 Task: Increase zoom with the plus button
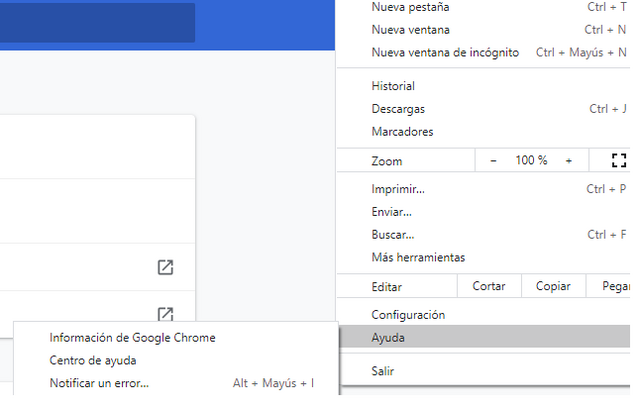click(569, 161)
